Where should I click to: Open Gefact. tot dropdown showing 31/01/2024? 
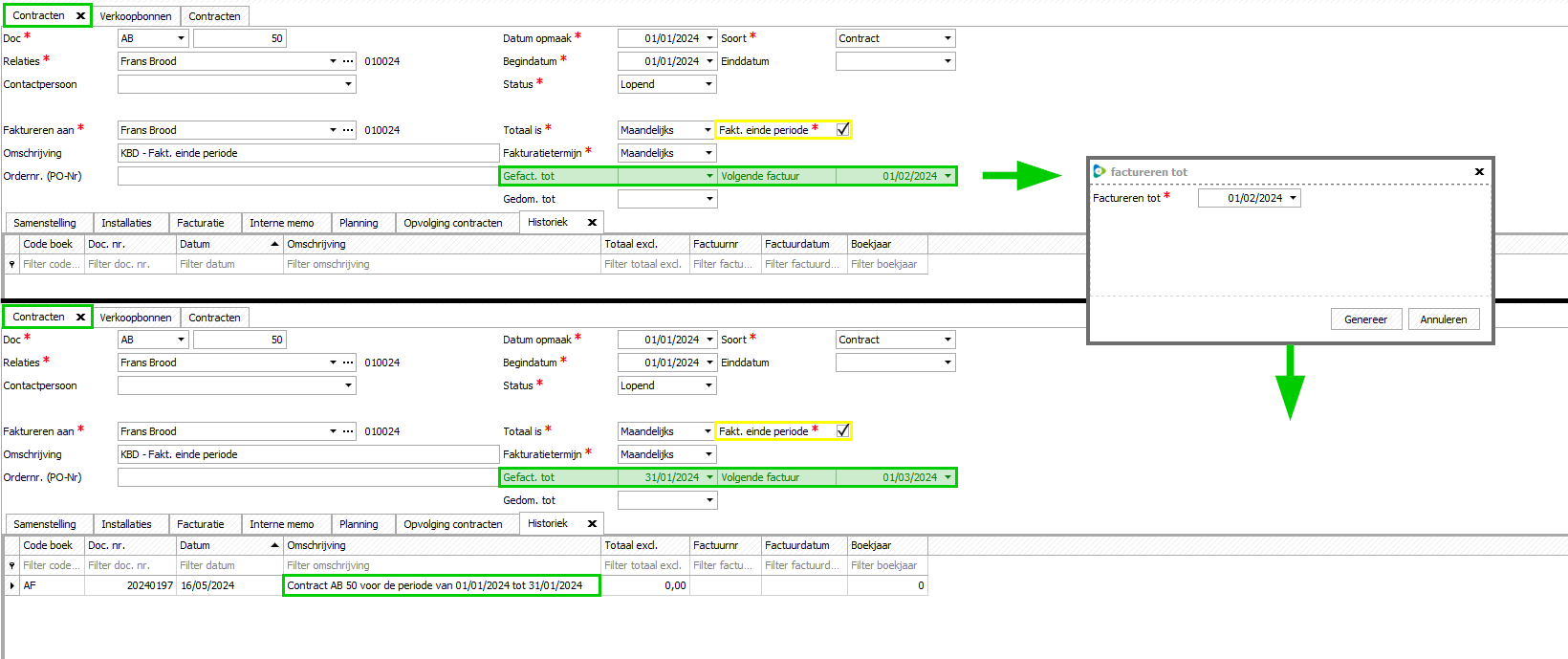pyautogui.click(x=709, y=477)
